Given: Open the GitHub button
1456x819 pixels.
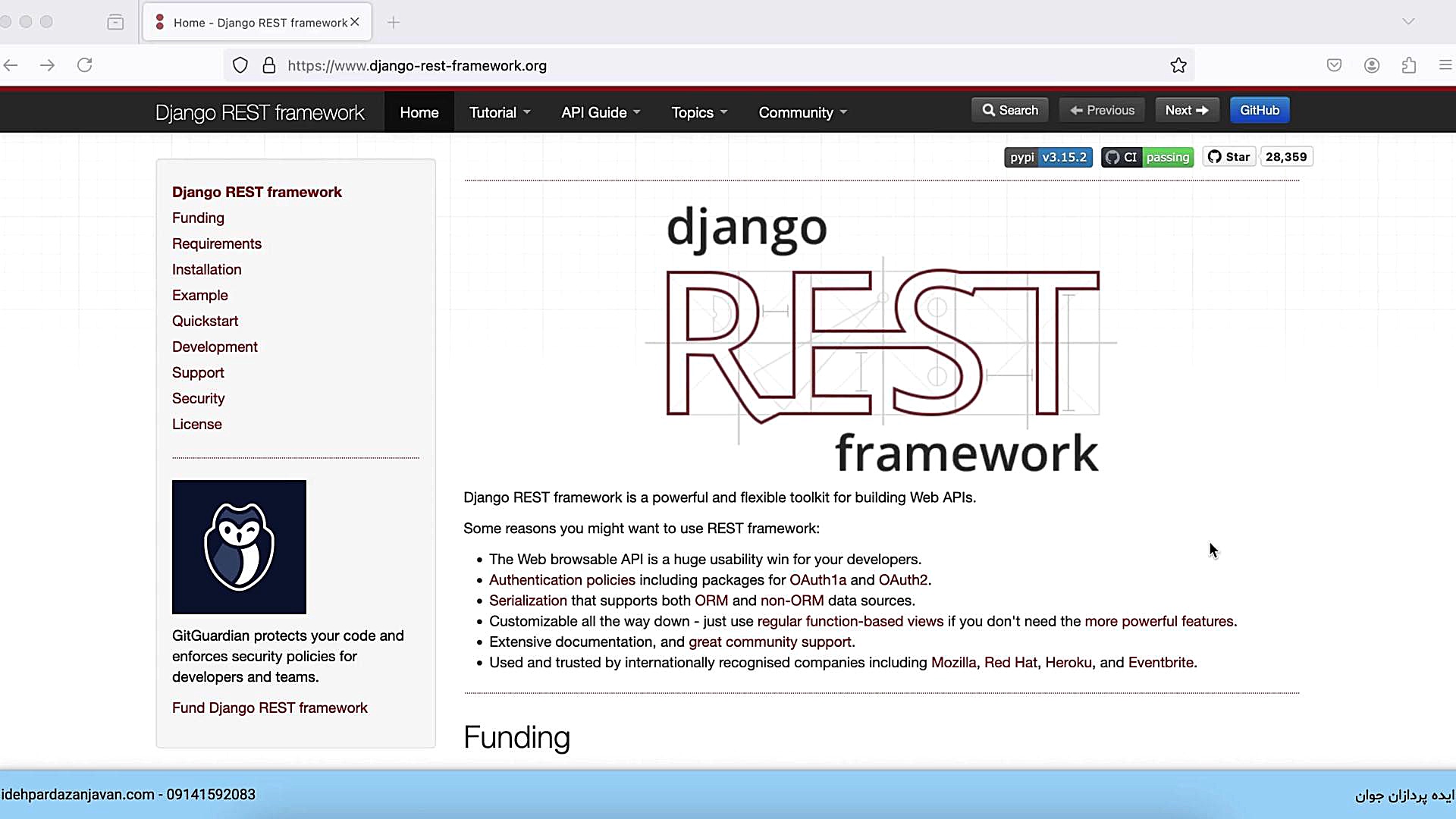Looking at the screenshot, I should pos(1260,110).
